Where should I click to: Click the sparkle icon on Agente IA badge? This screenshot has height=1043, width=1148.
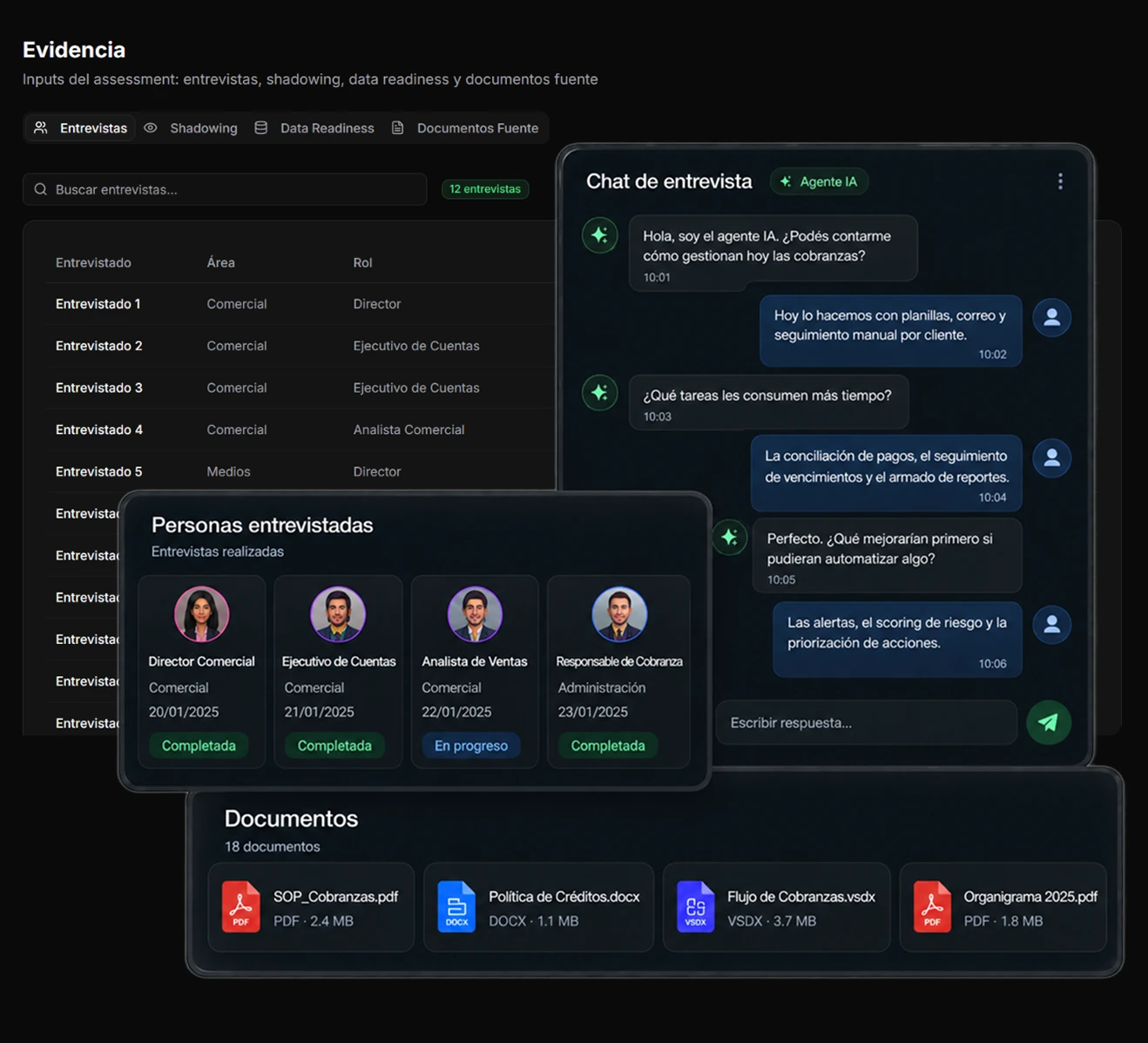[786, 181]
